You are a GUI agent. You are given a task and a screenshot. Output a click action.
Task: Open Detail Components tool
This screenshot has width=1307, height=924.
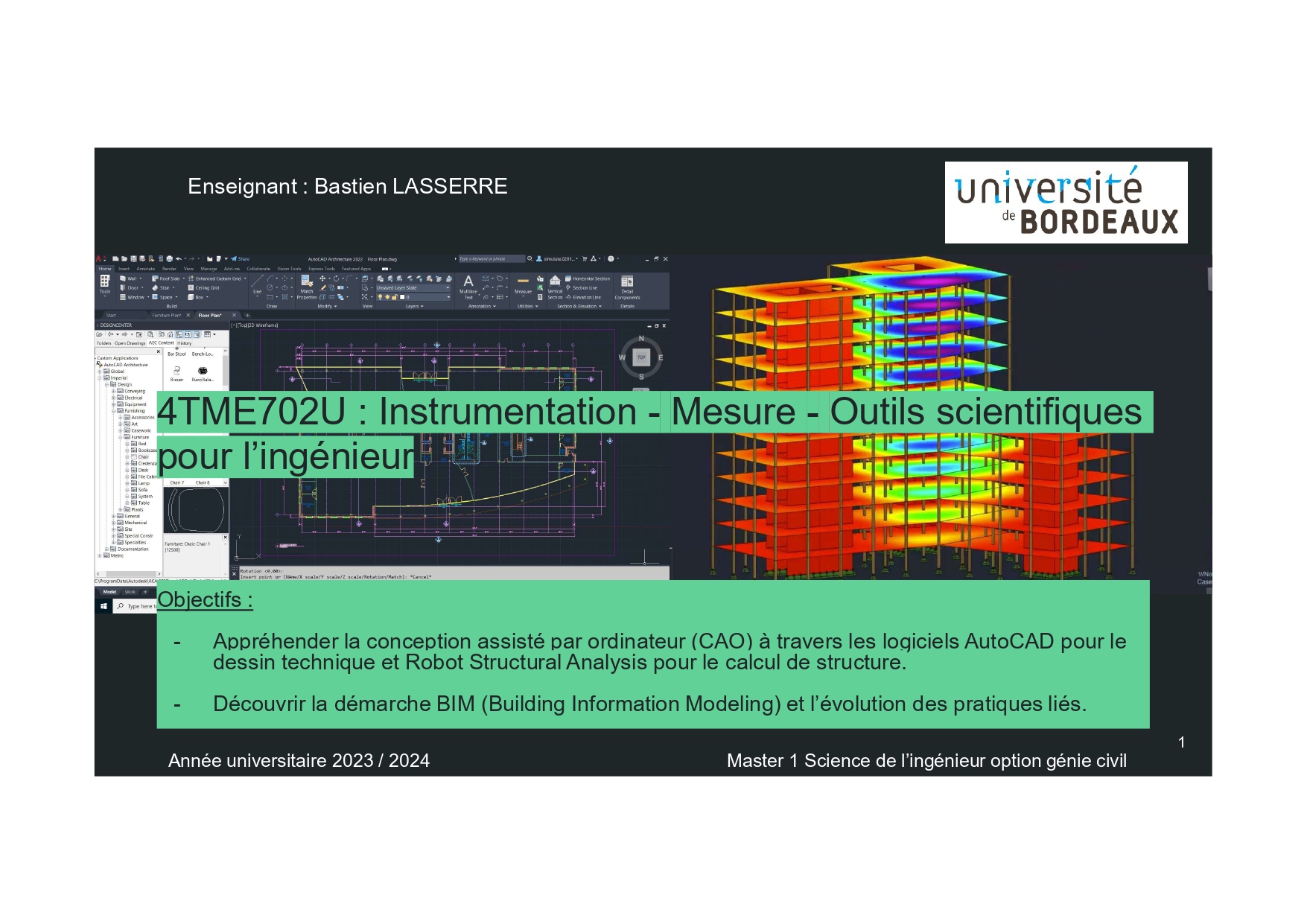(627, 286)
